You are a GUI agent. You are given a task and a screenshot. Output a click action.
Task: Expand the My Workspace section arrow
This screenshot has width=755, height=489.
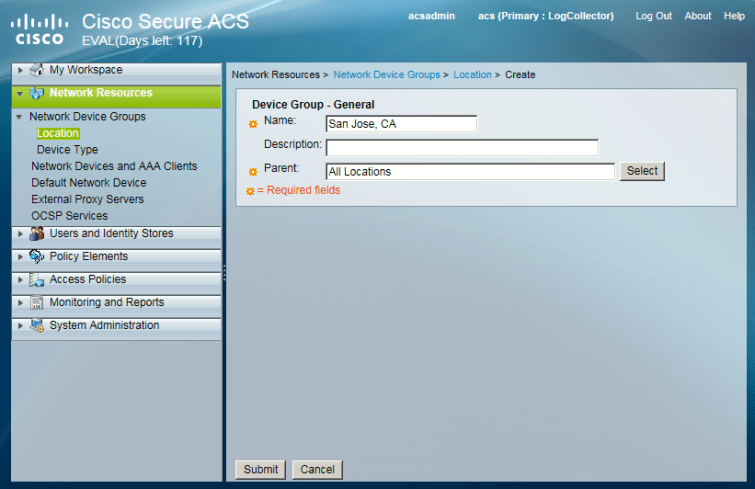point(20,71)
